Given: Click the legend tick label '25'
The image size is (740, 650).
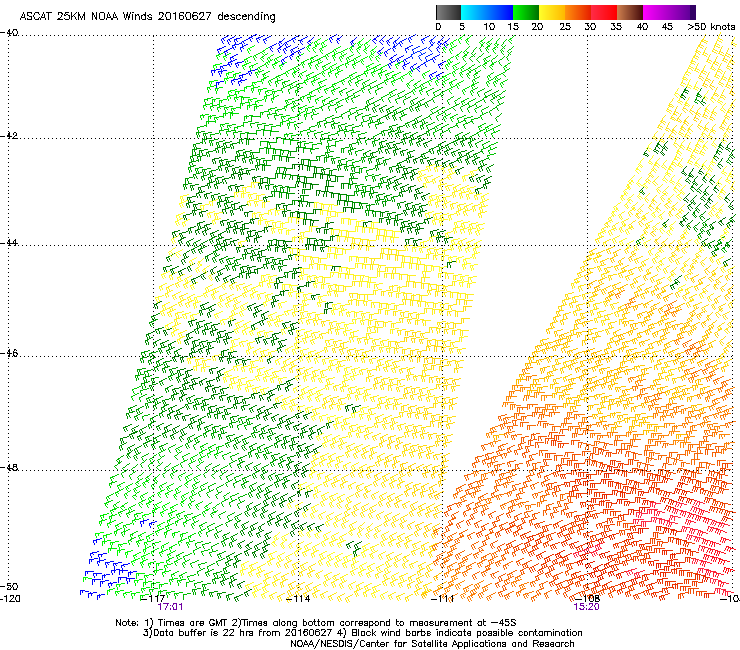Looking at the screenshot, I should point(565,27).
